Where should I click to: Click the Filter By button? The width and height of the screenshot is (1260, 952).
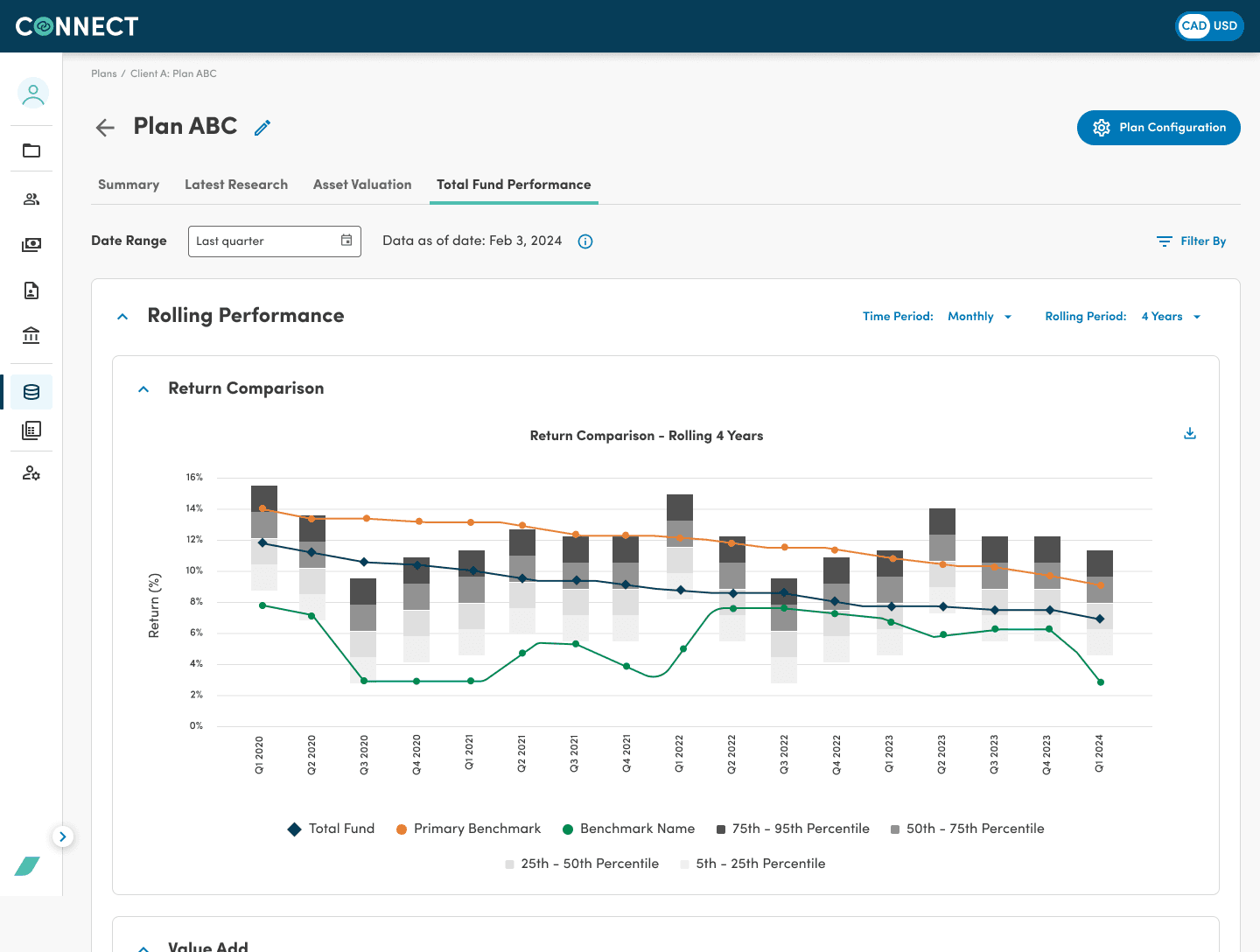[x=1191, y=241]
